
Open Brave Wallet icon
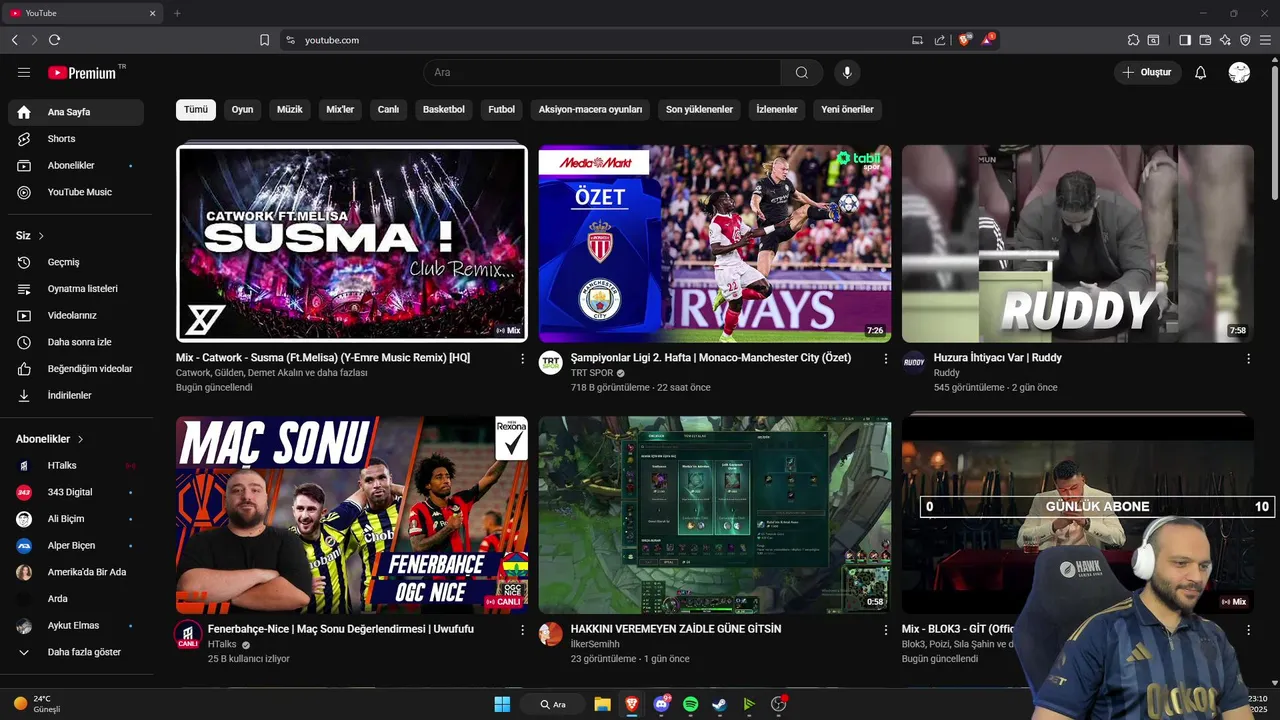click(1205, 40)
